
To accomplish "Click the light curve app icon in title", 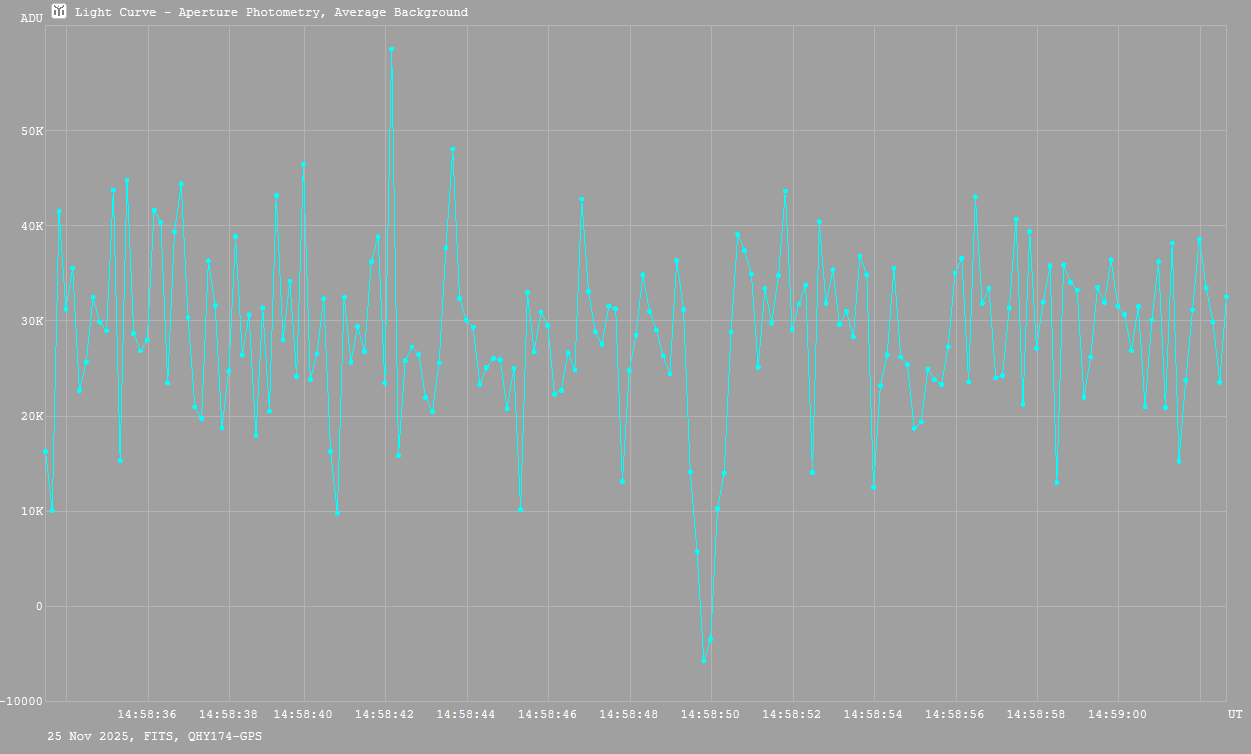I will [59, 12].
